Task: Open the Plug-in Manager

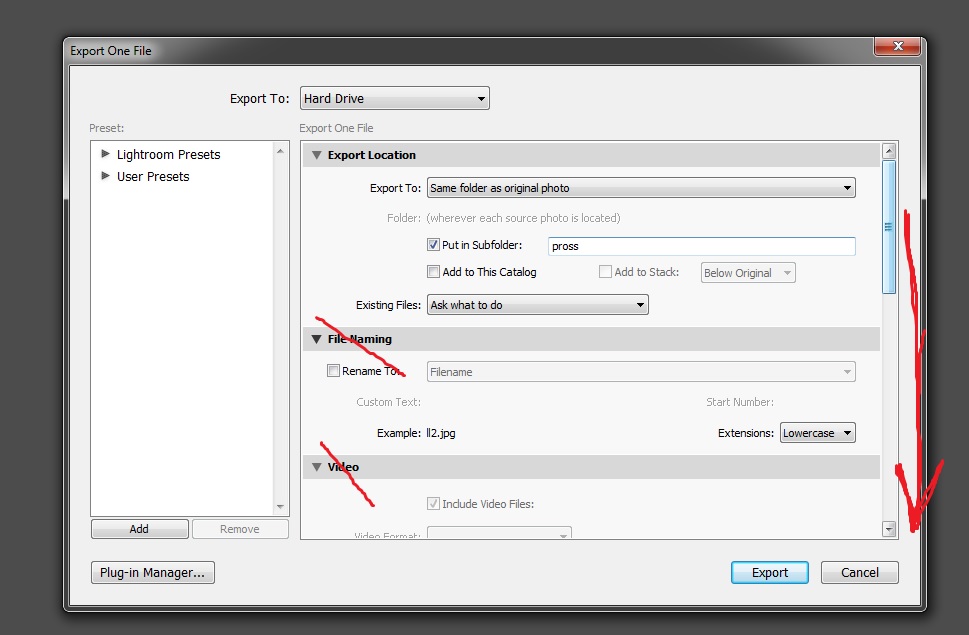Action: [x=153, y=573]
